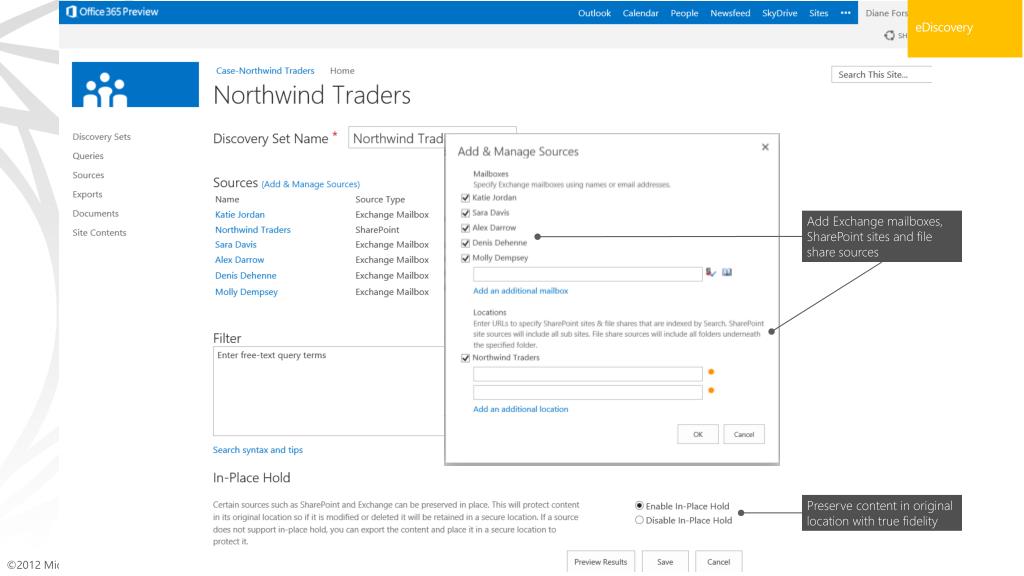
Task: Go to Sources in sidebar
Action: coord(88,175)
